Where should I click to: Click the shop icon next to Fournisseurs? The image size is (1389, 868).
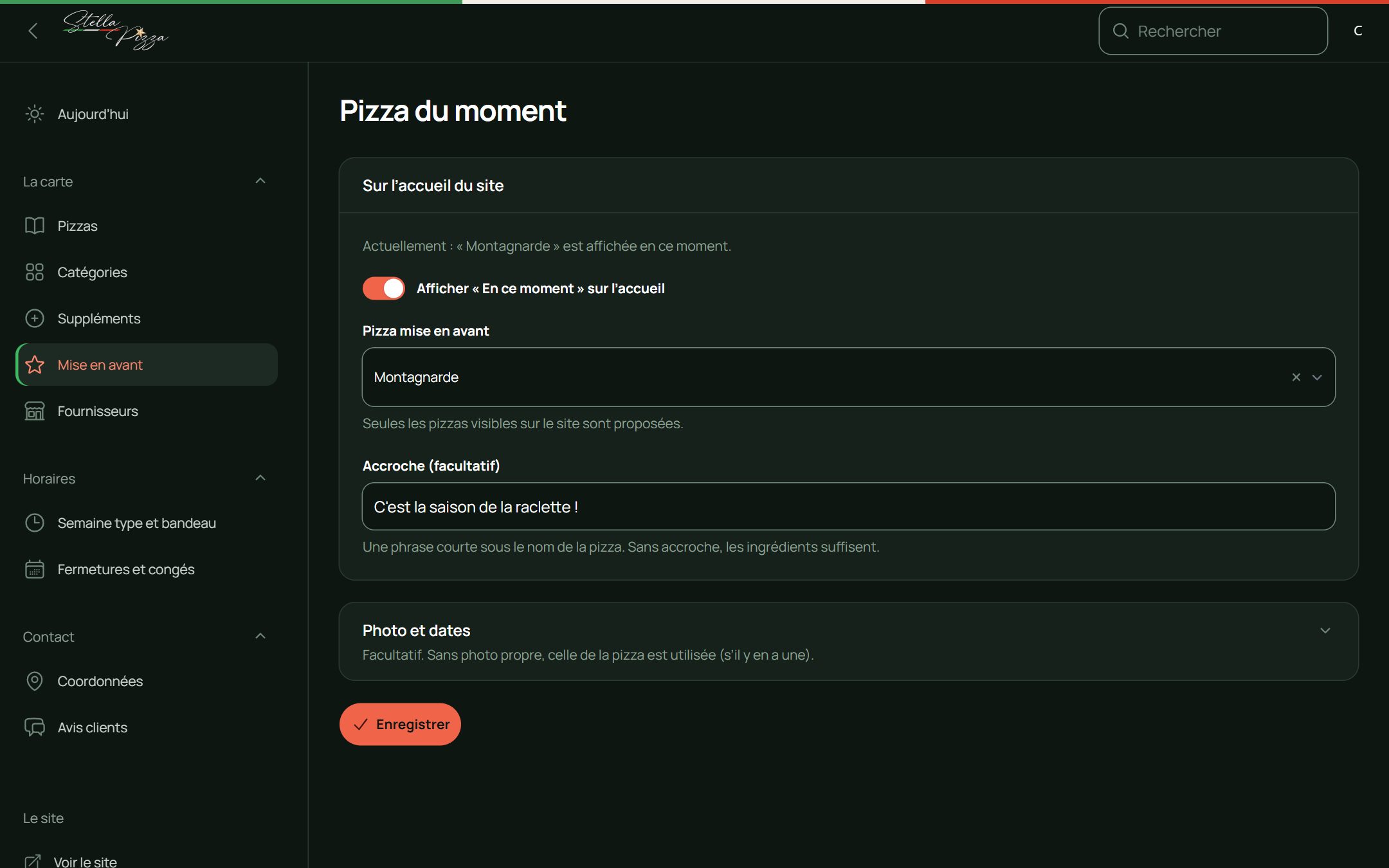pos(35,411)
